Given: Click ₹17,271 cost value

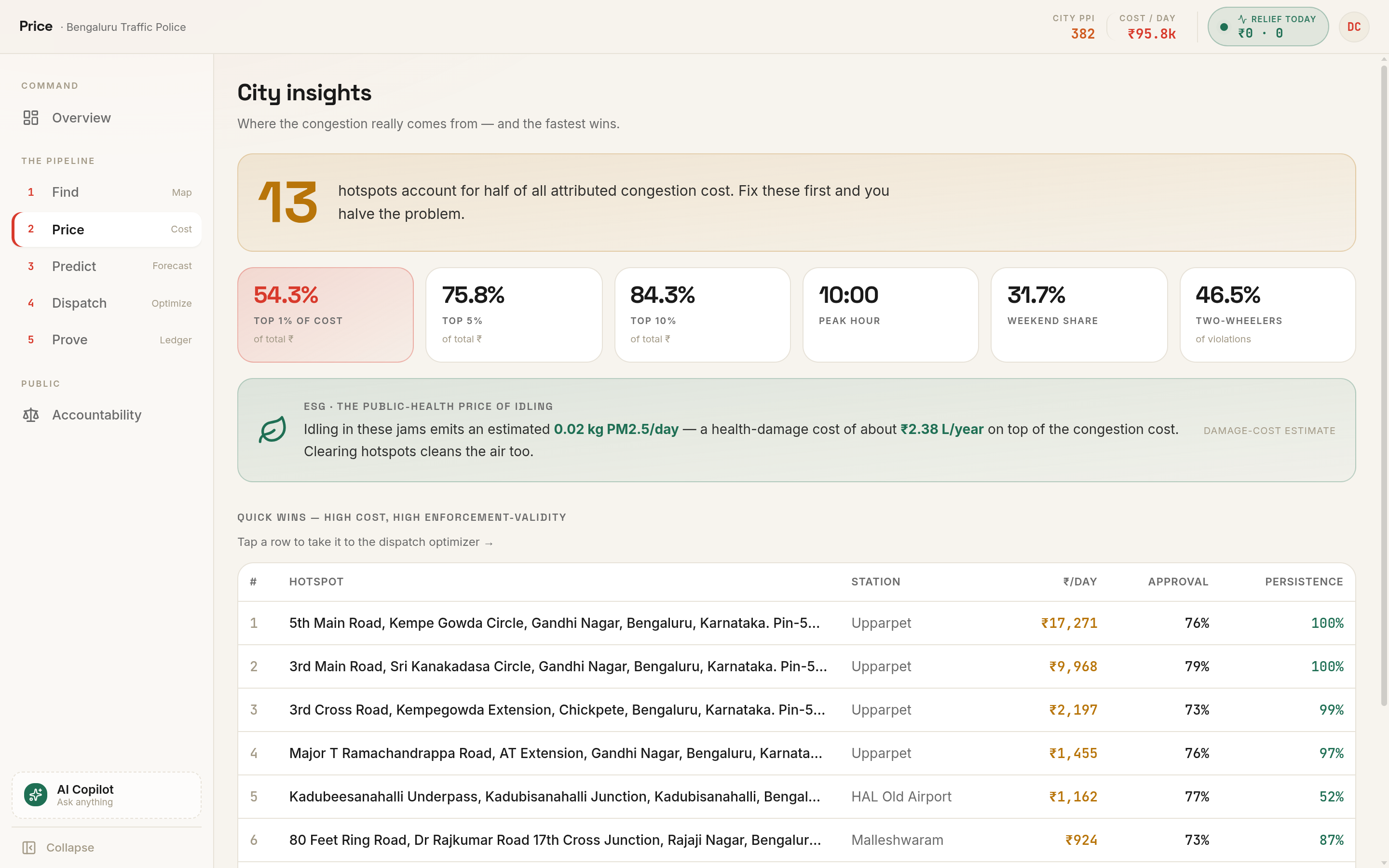Looking at the screenshot, I should click(1069, 623).
